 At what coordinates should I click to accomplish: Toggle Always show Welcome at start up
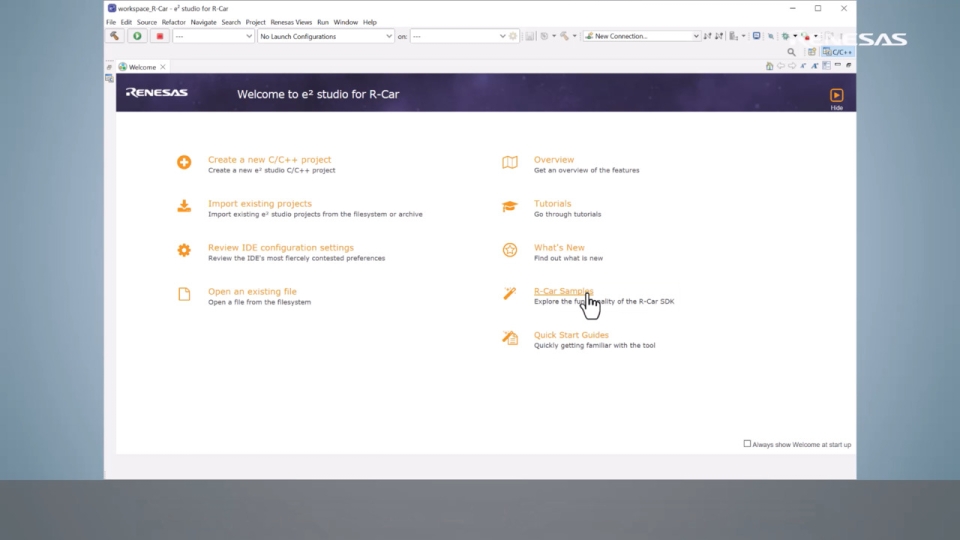click(x=747, y=444)
